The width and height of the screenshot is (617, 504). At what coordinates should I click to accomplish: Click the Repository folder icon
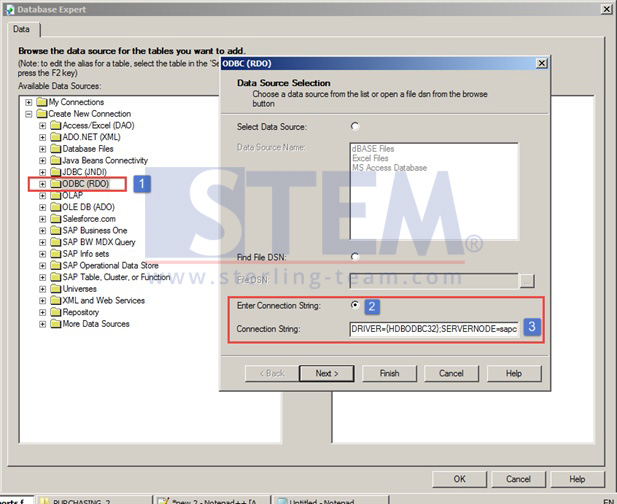click(x=56, y=312)
